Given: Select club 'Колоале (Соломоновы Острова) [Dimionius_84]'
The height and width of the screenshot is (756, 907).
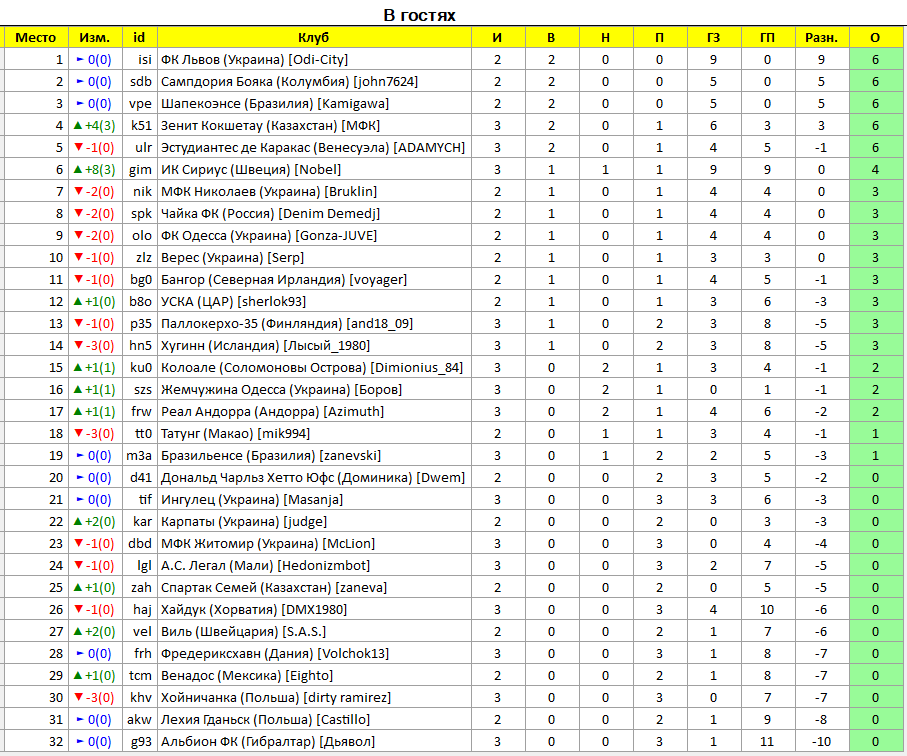Looking at the screenshot, I should (312, 367).
